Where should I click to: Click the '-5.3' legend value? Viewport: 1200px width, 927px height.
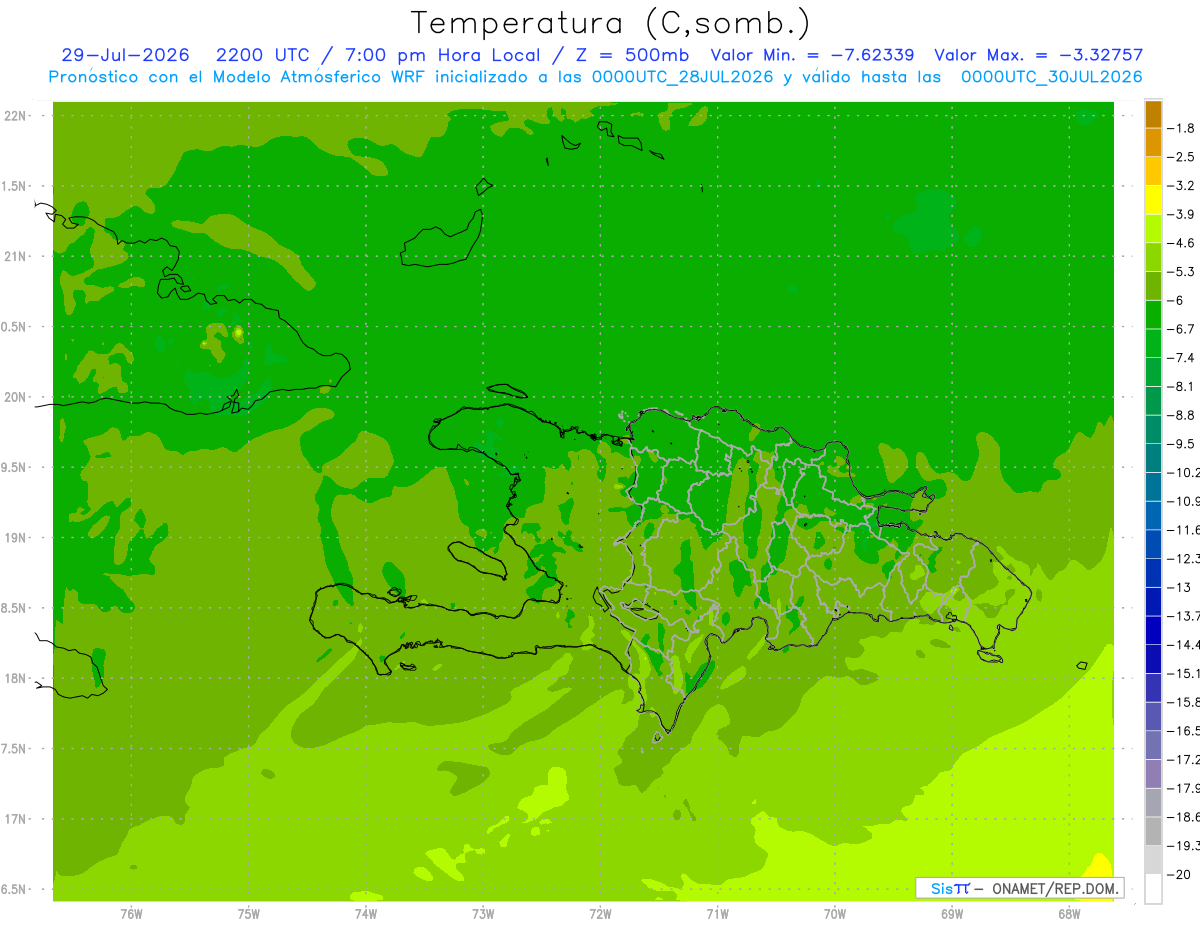1181,271
